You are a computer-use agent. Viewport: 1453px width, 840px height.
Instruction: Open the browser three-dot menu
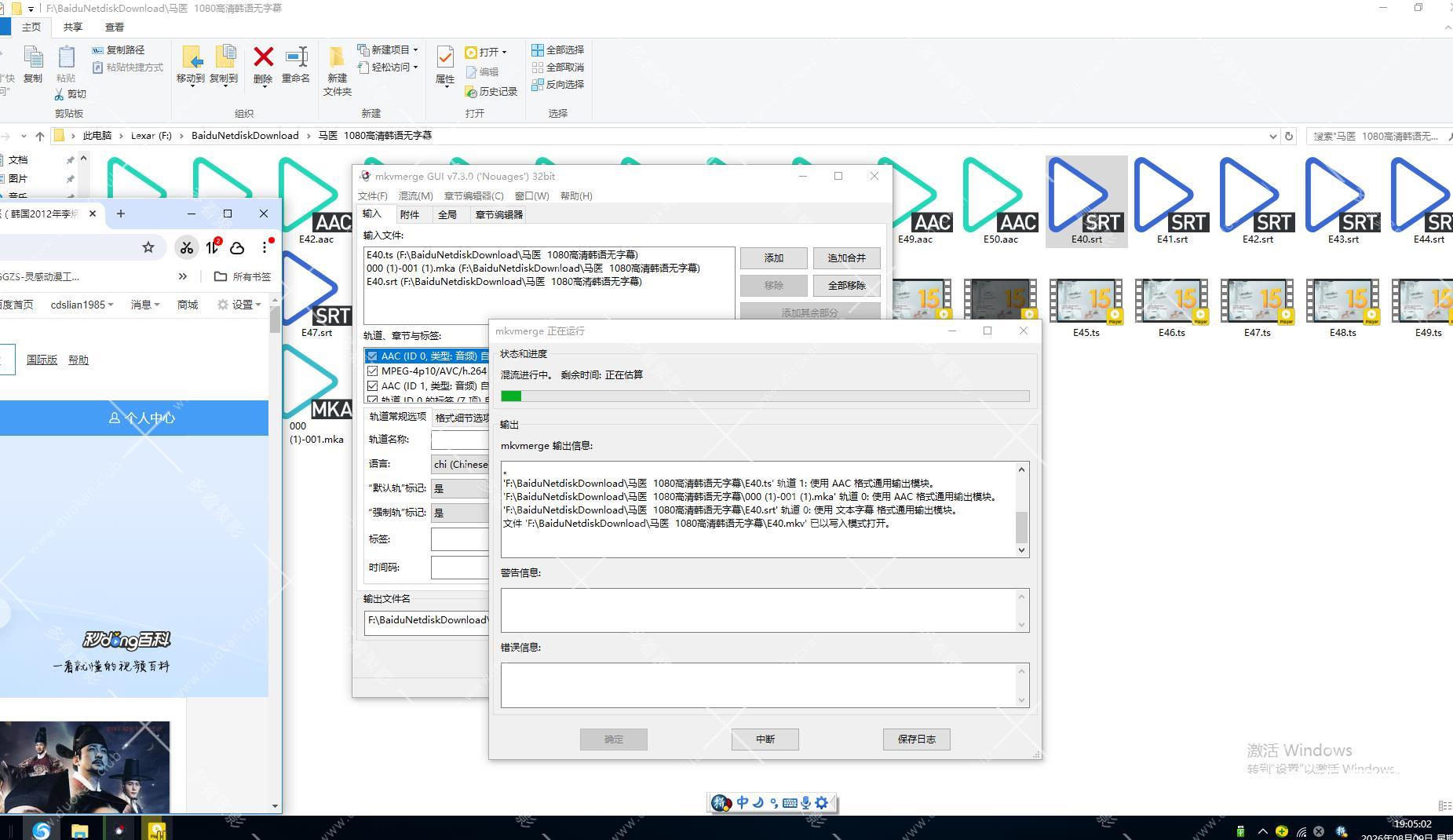click(x=265, y=248)
